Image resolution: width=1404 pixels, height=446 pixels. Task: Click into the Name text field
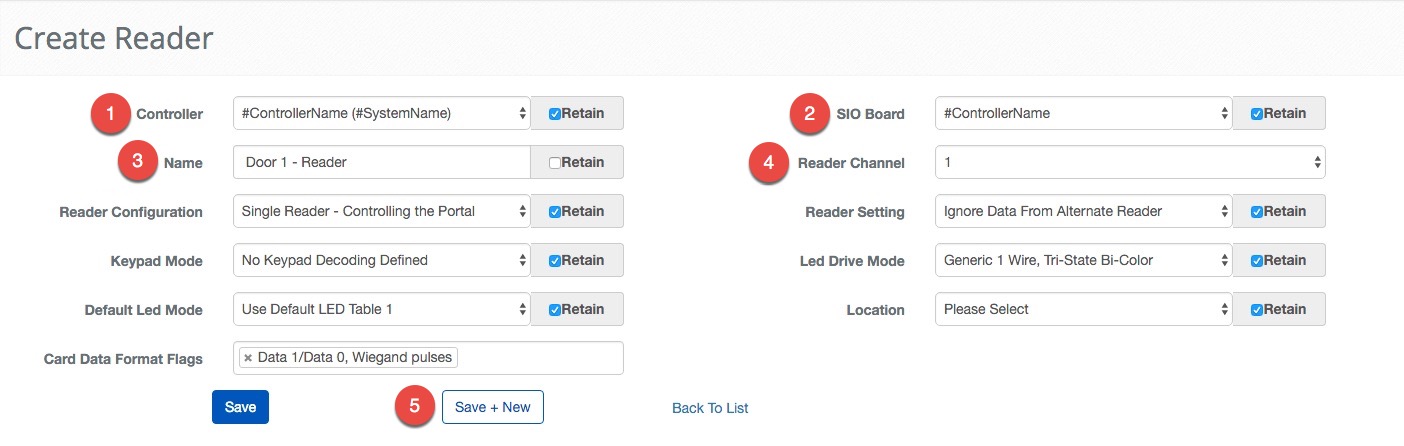coord(381,162)
